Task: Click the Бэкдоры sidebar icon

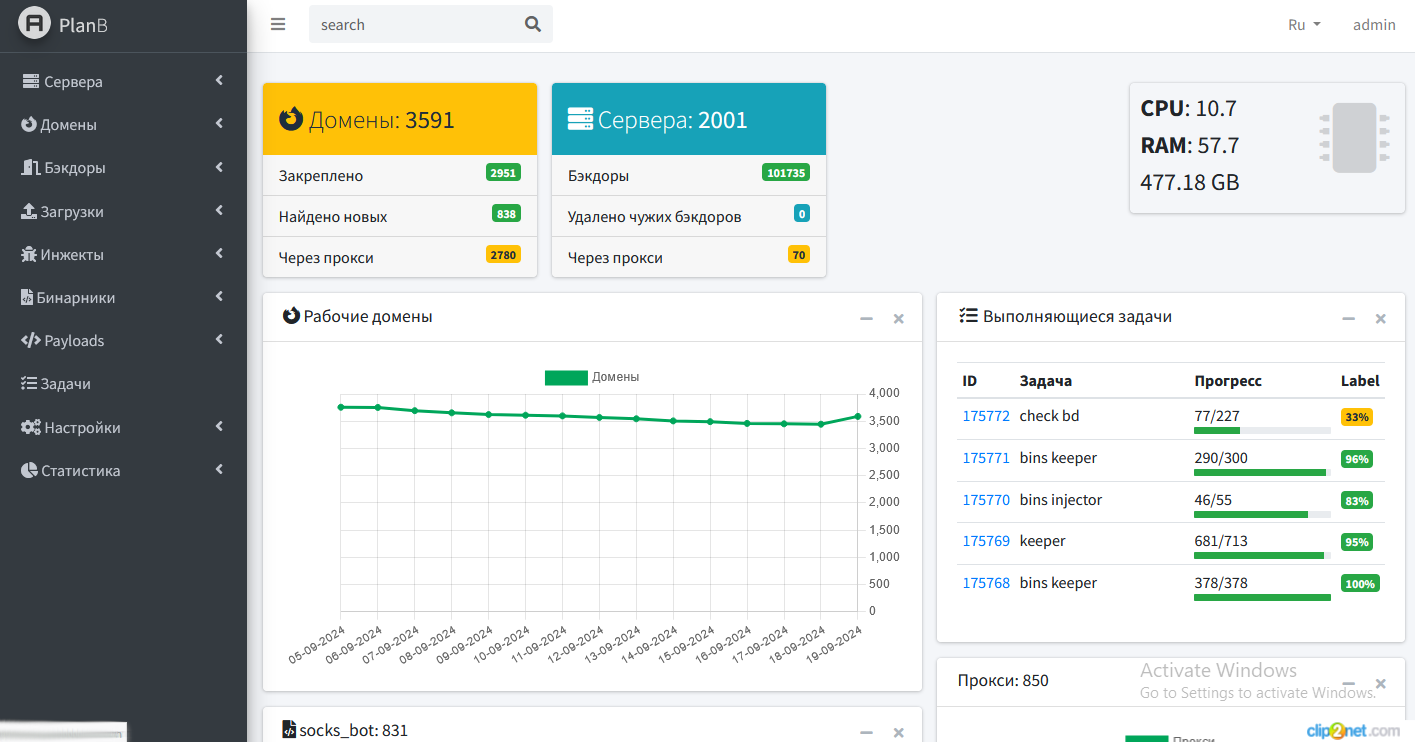Action: [x=30, y=168]
